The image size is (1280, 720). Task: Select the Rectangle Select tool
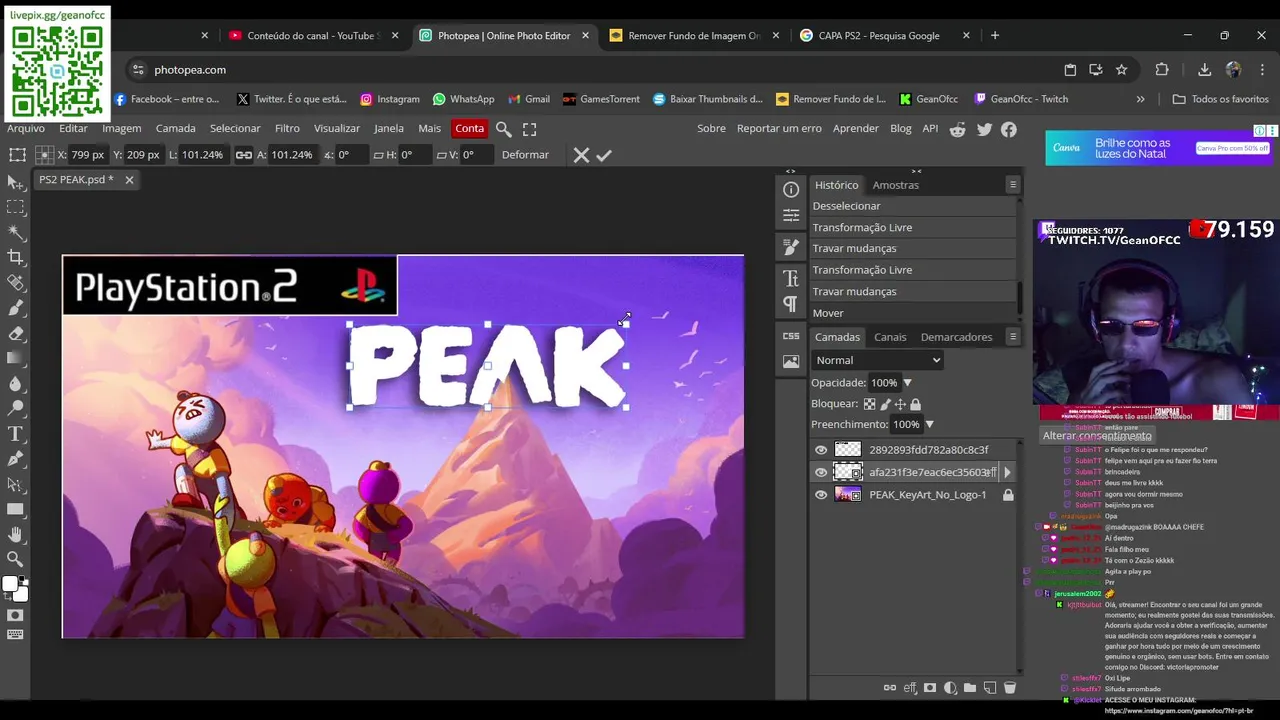coord(16,207)
